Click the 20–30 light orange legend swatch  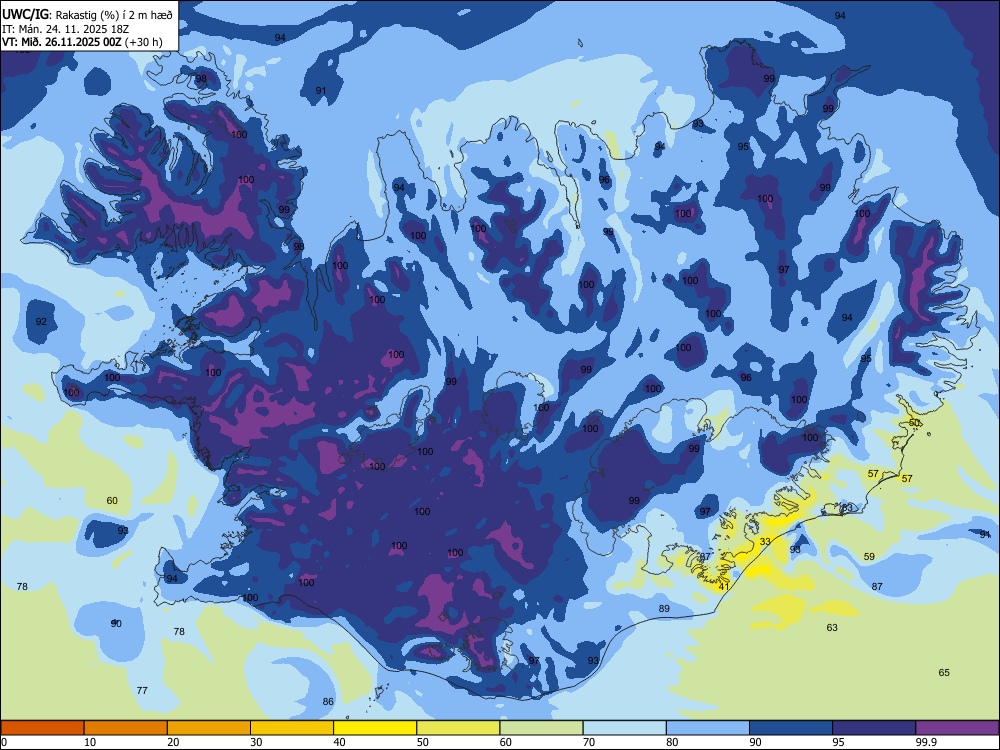tap(209, 728)
